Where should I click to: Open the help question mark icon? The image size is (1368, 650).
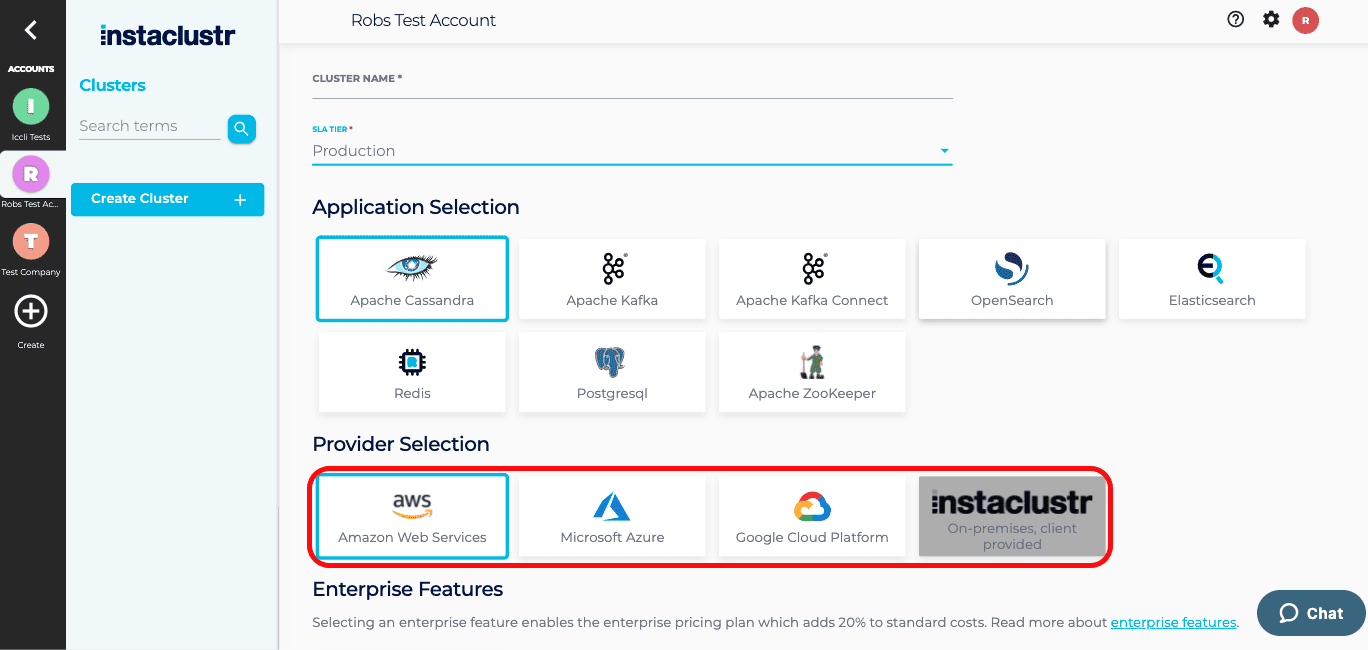[1235, 19]
